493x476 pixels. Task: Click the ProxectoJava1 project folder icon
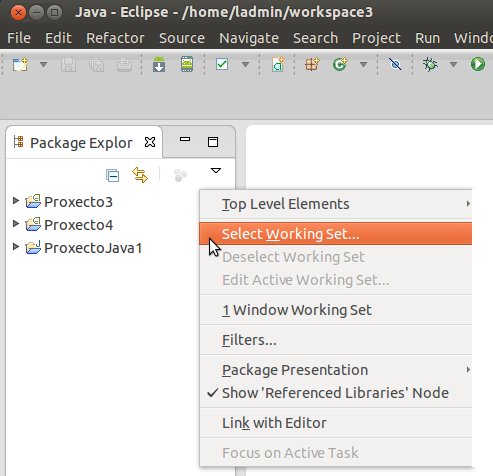[33, 247]
